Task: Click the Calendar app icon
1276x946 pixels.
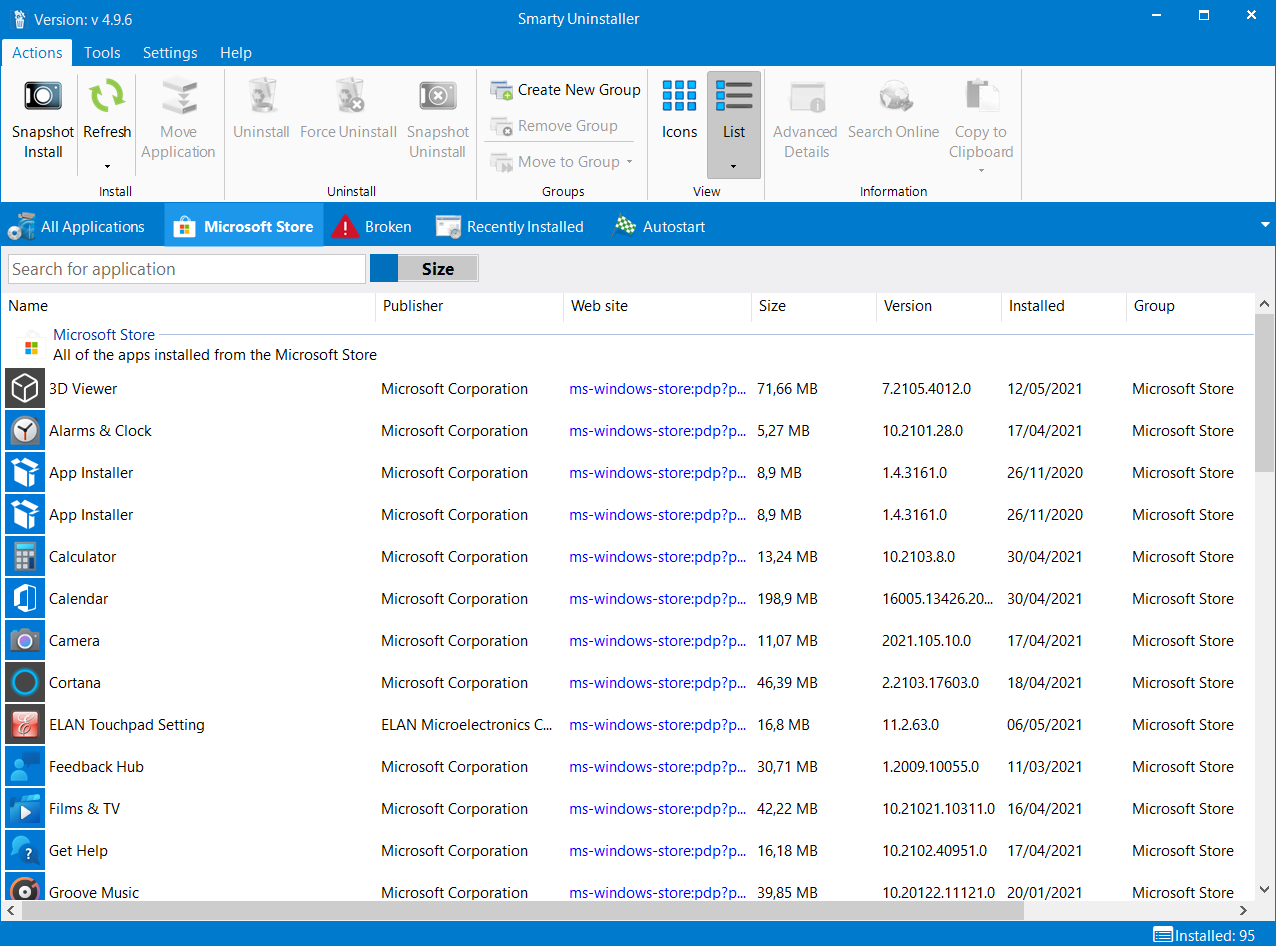Action: (25, 598)
